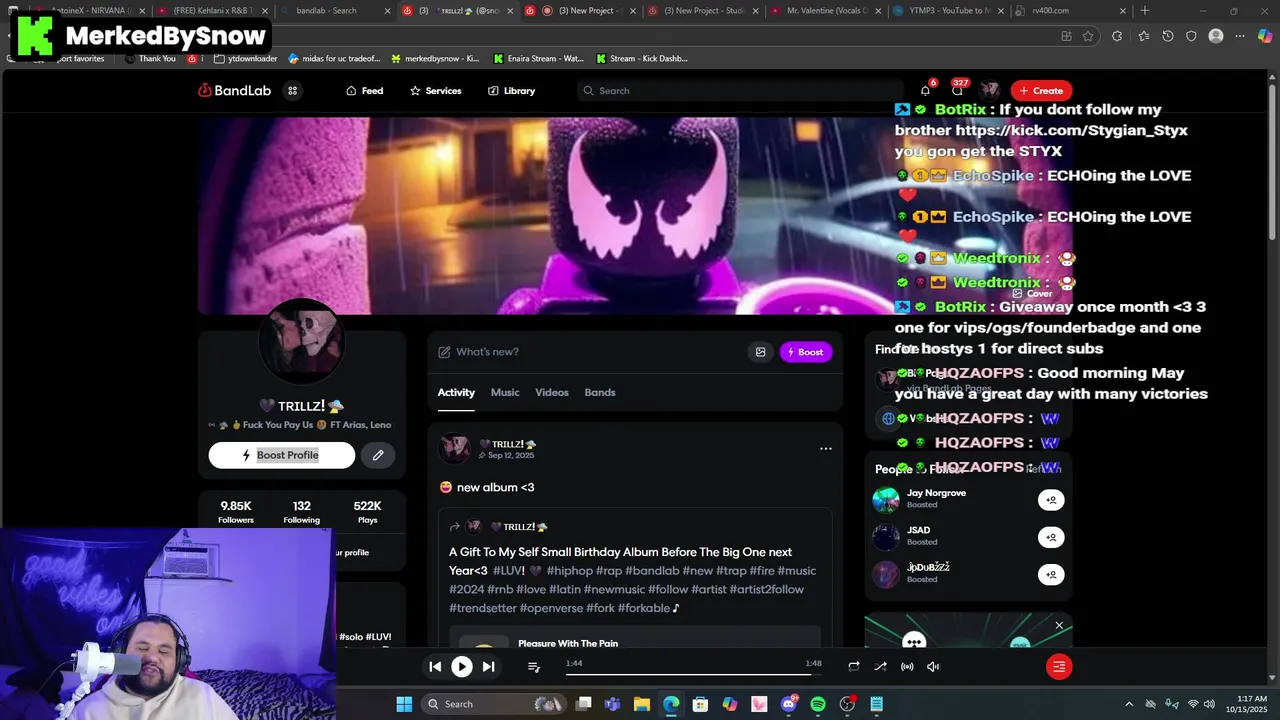Open the ytdownloader bookmark
The height and width of the screenshot is (720, 1280).
point(246,59)
